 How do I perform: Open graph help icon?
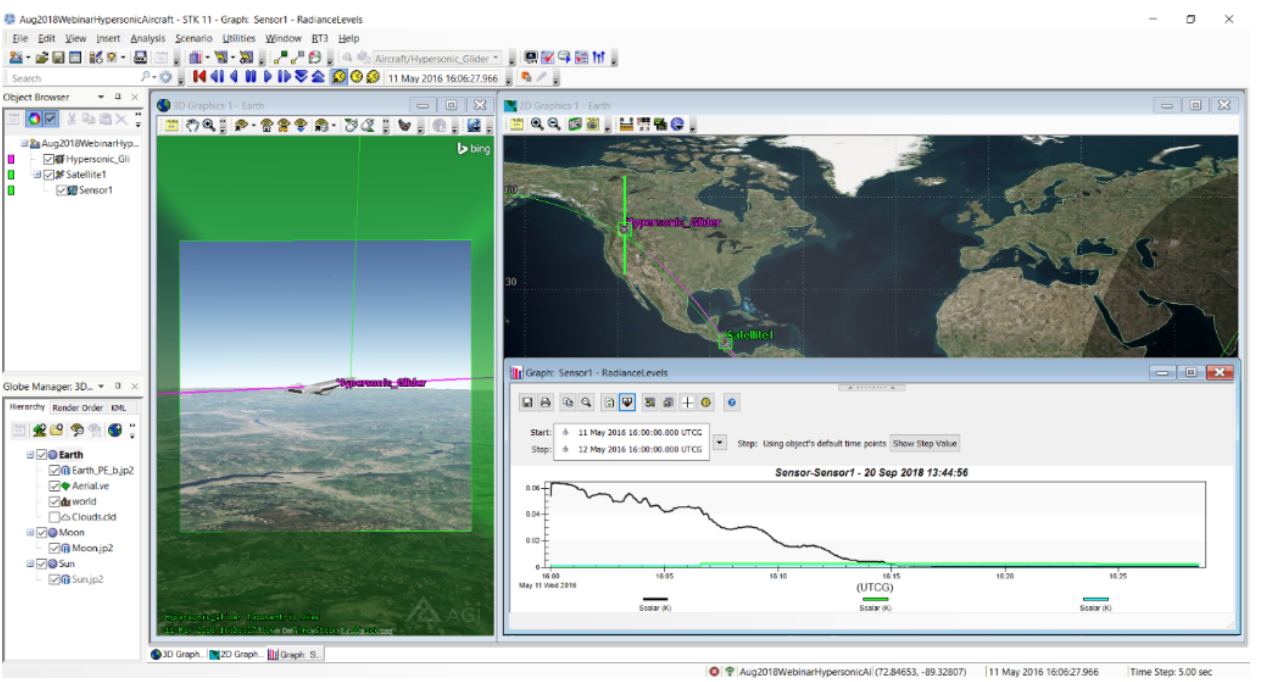(x=731, y=402)
